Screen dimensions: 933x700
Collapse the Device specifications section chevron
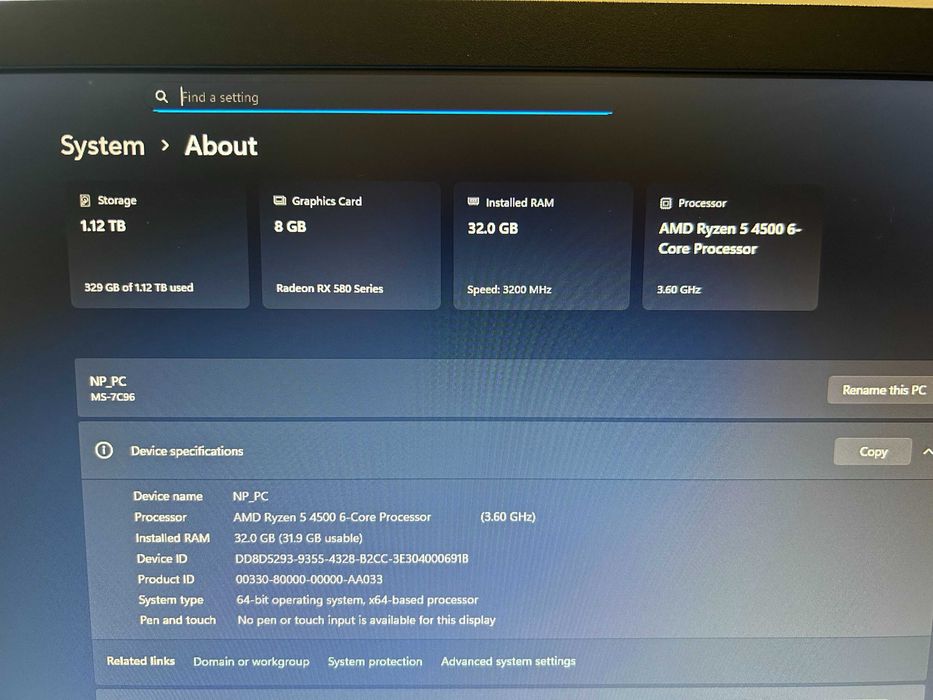tap(926, 452)
